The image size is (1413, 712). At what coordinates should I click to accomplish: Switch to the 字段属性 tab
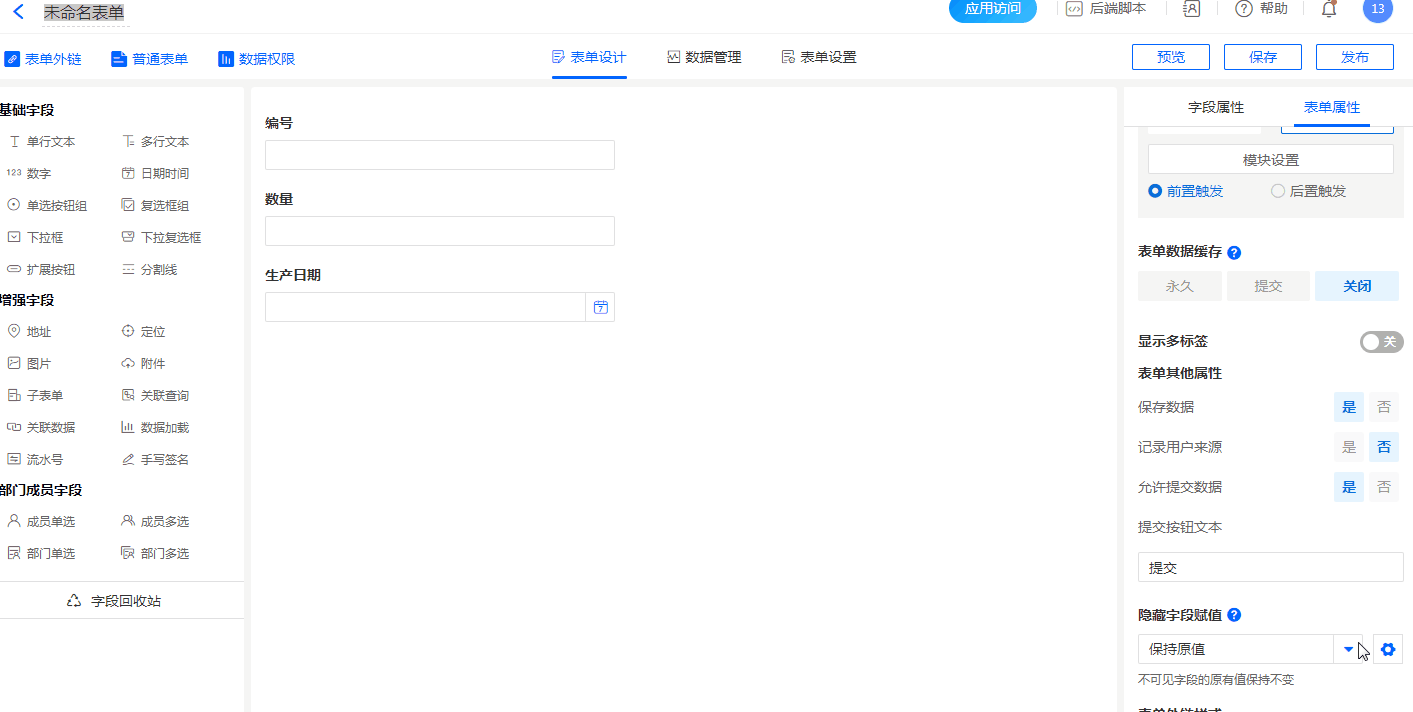pos(1215,108)
